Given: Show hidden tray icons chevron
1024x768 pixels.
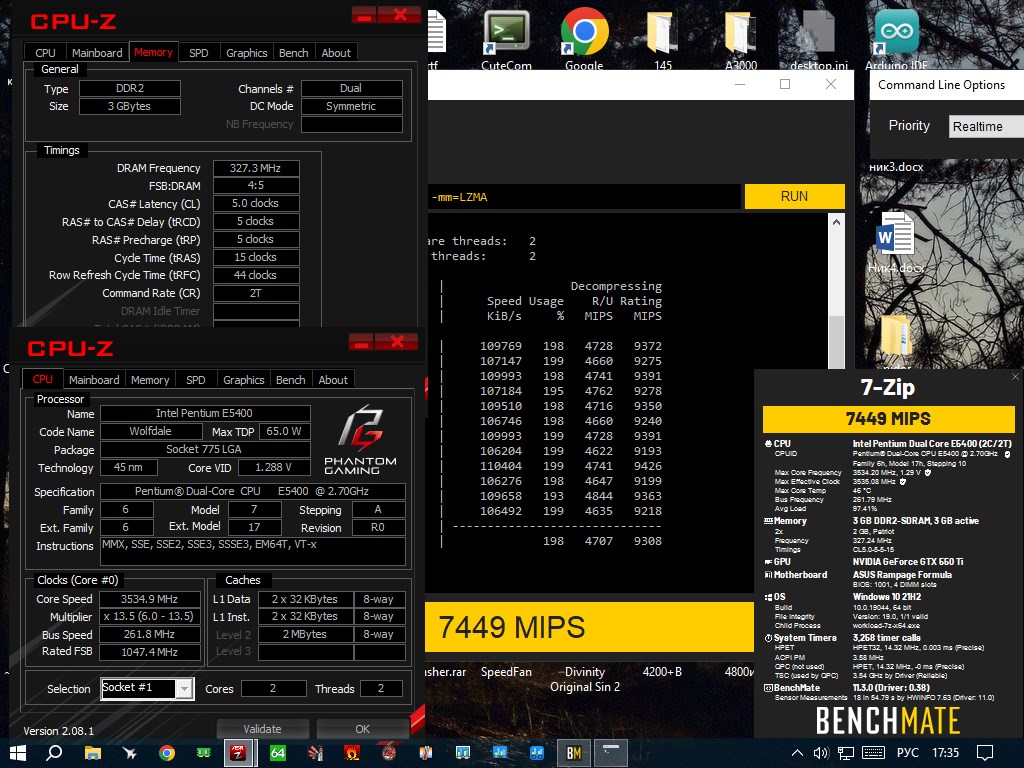Looking at the screenshot, I should pyautogui.click(x=797, y=753).
